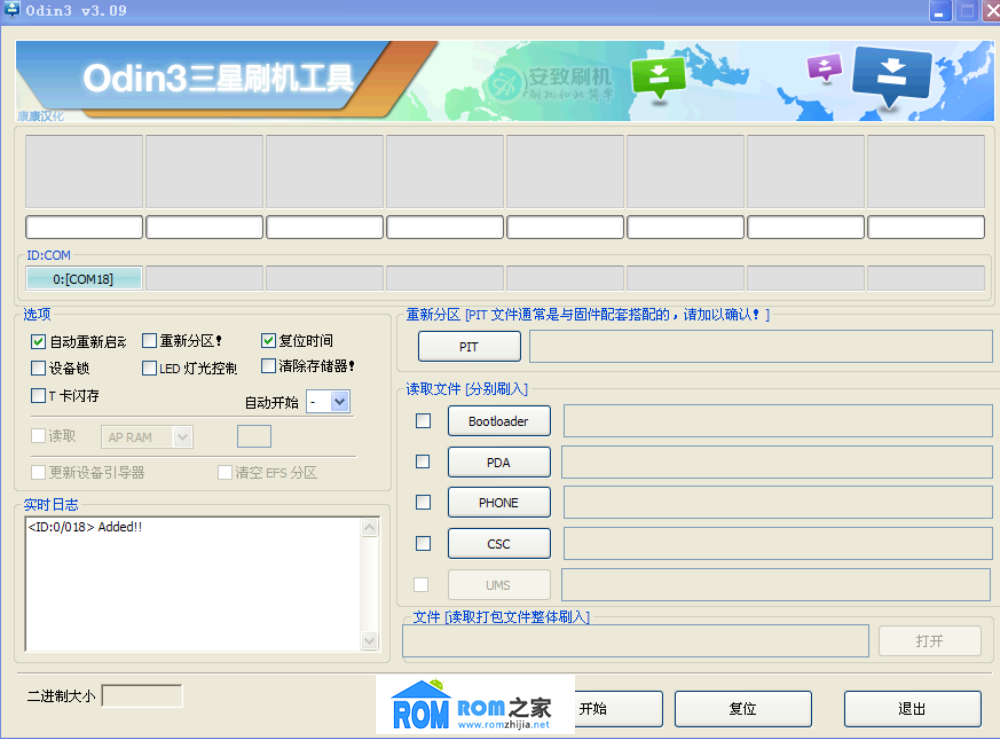Disable the 复位时间 checkbox
This screenshot has width=1000, height=739.
pyautogui.click(x=268, y=341)
